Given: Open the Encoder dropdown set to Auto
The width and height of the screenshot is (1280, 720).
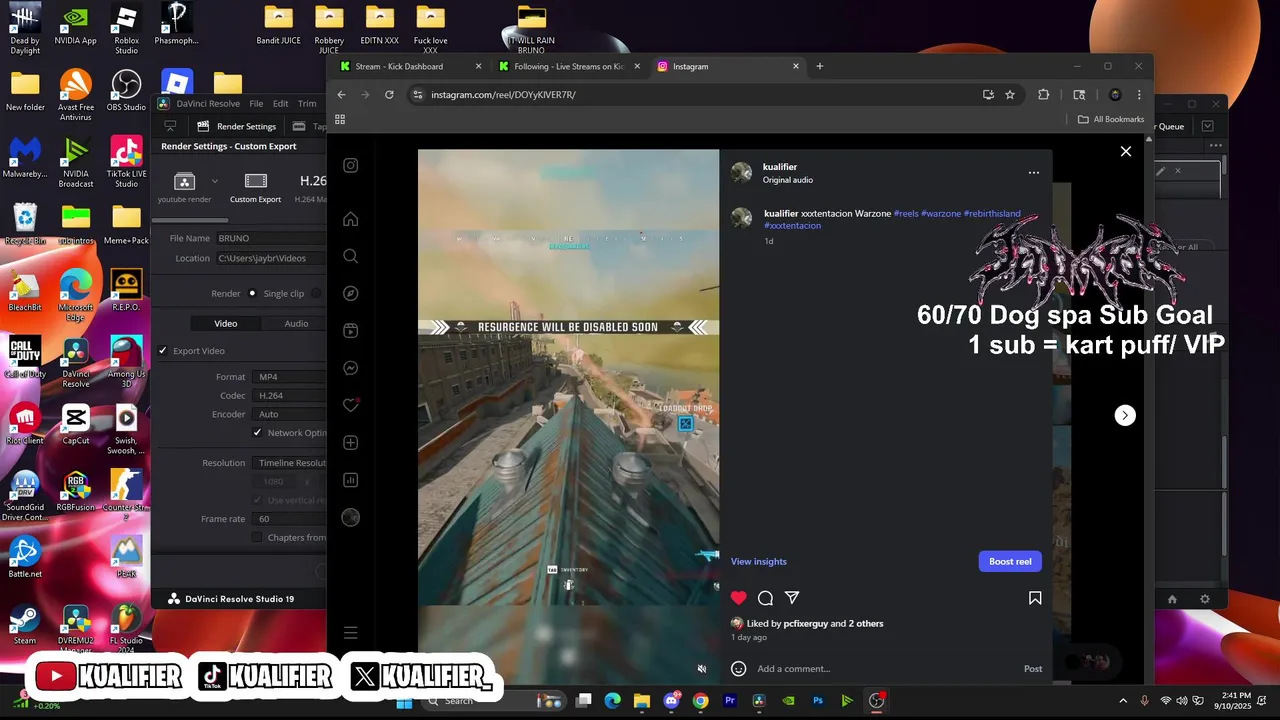Looking at the screenshot, I should click(290, 414).
